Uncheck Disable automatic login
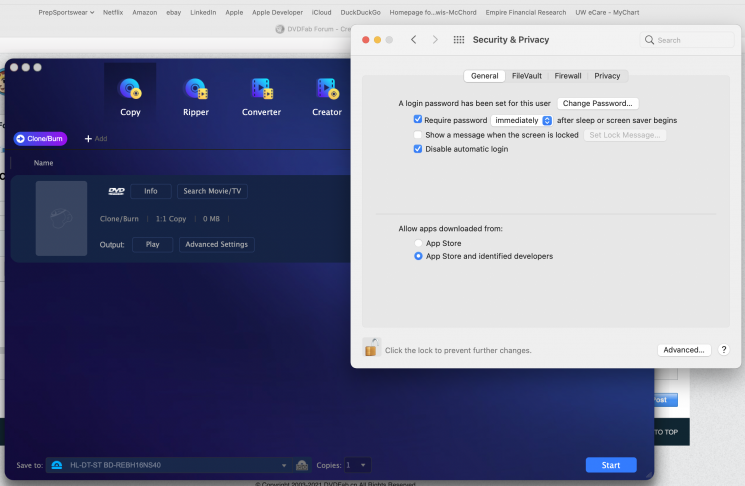745x486 pixels. (x=418, y=149)
